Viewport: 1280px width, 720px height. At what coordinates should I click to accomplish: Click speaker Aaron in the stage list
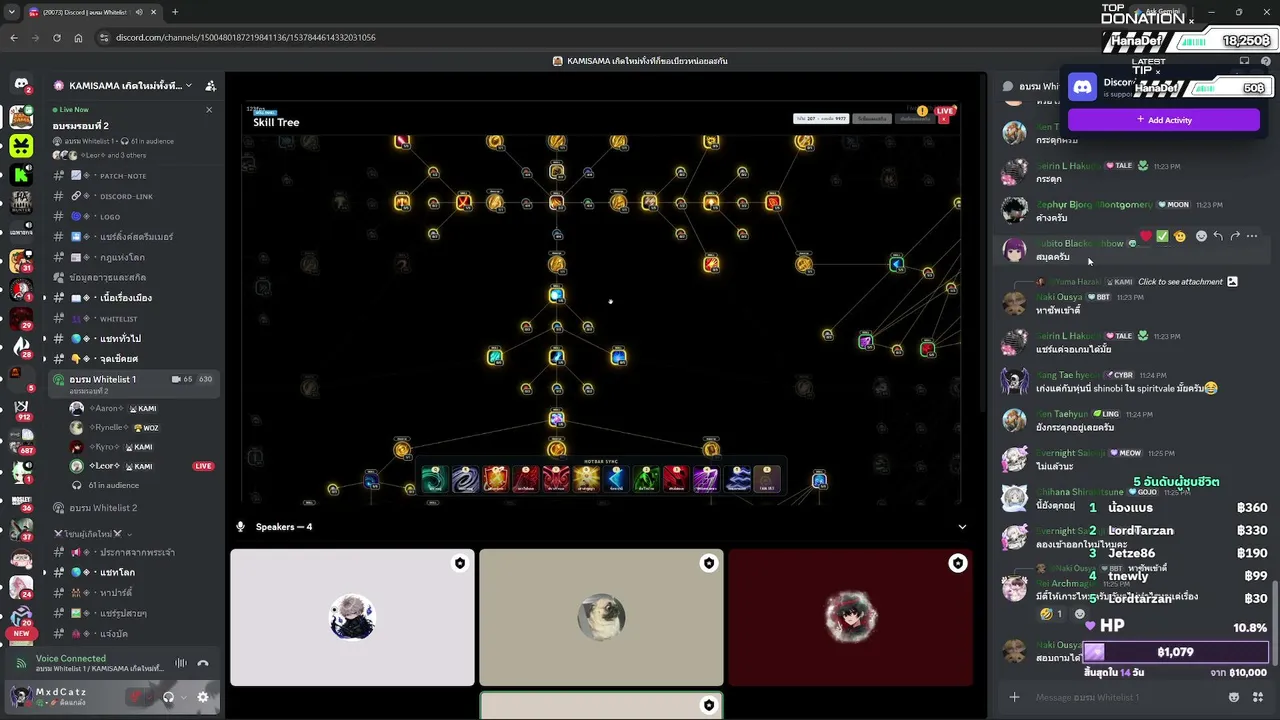[142, 408]
